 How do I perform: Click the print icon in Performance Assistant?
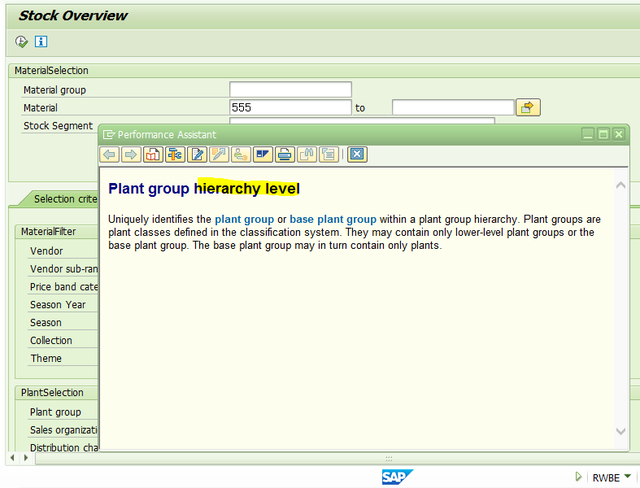285,155
